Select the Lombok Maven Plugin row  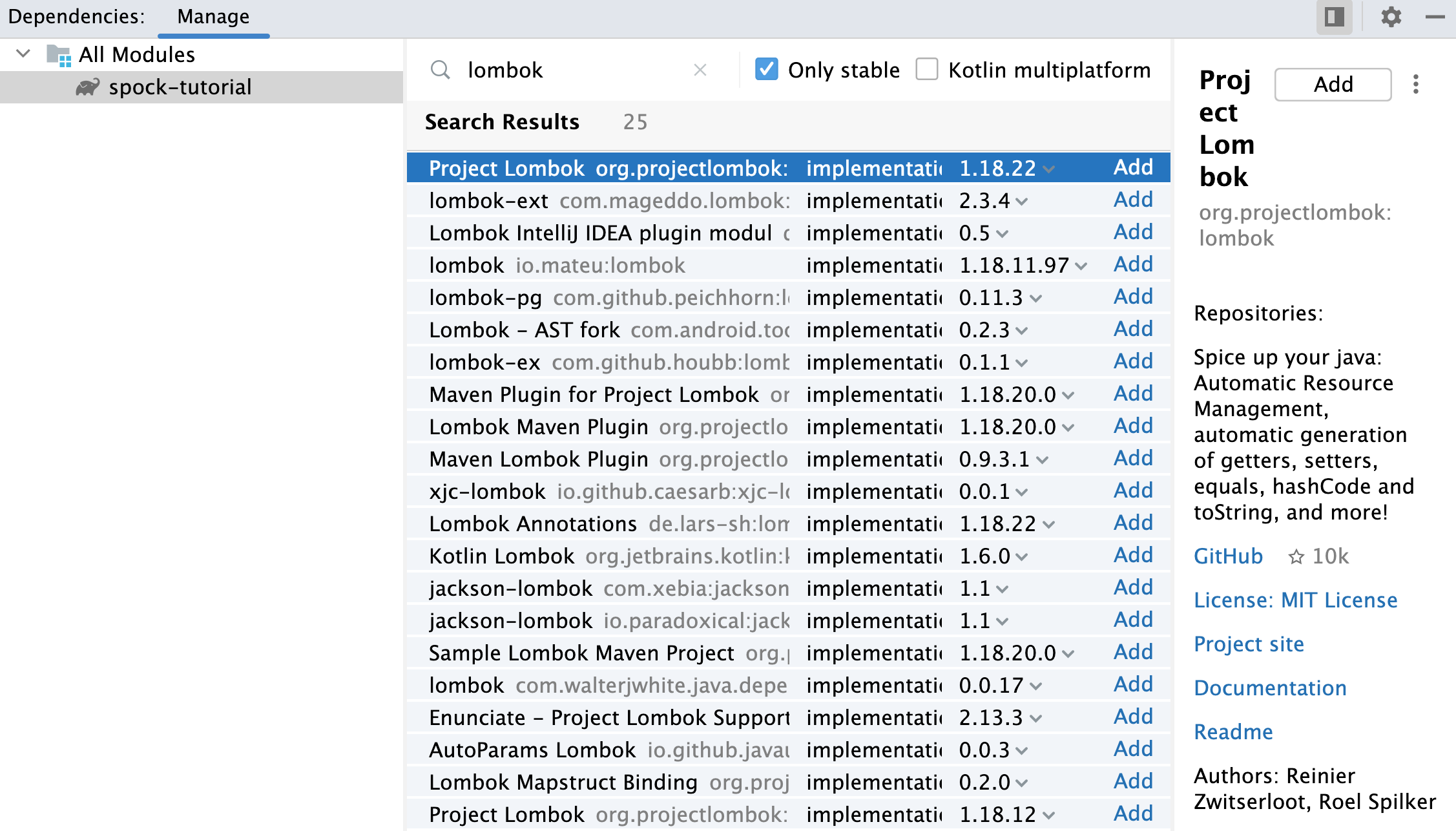click(788, 427)
